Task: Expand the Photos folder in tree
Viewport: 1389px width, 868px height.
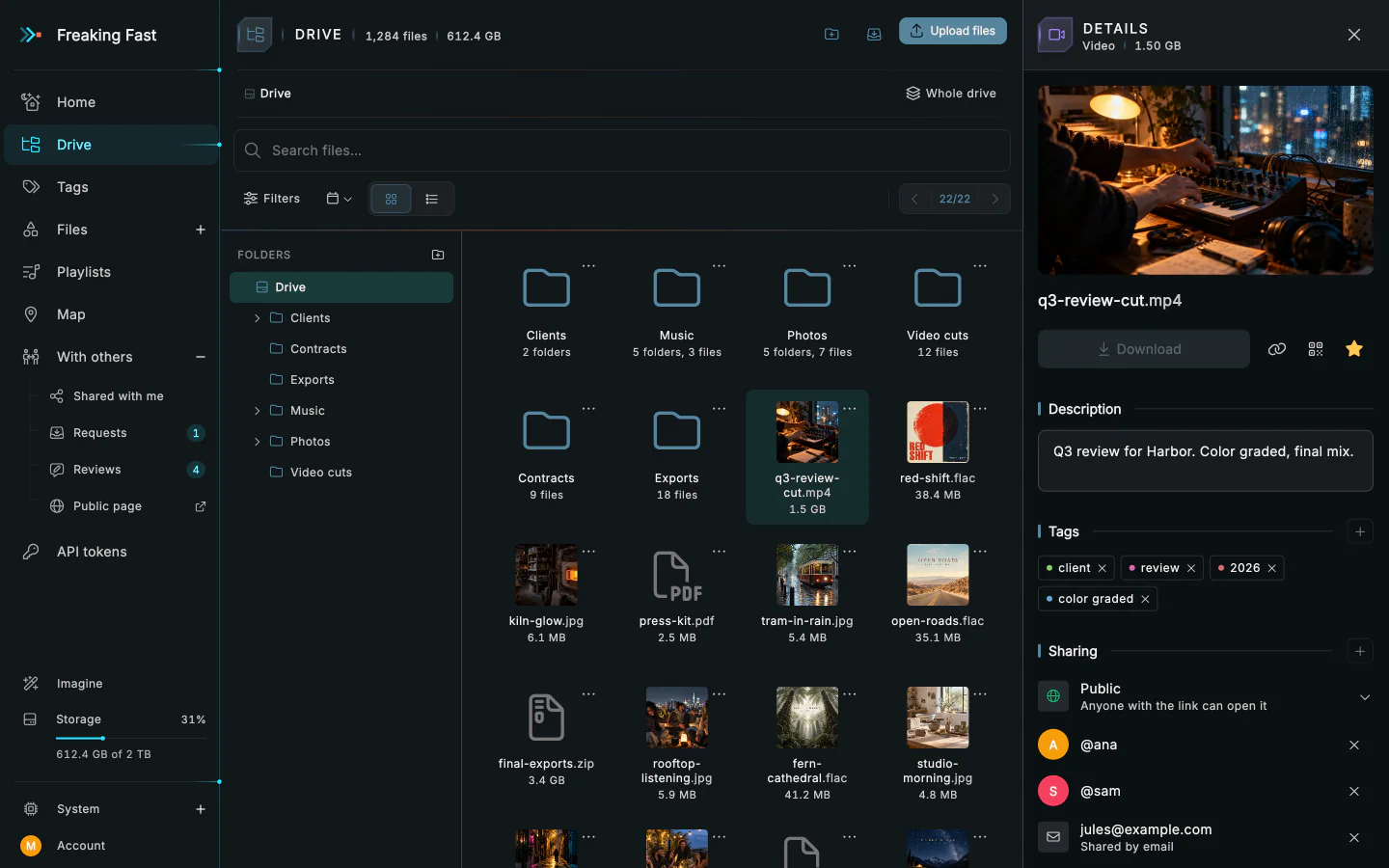Action: (257, 442)
